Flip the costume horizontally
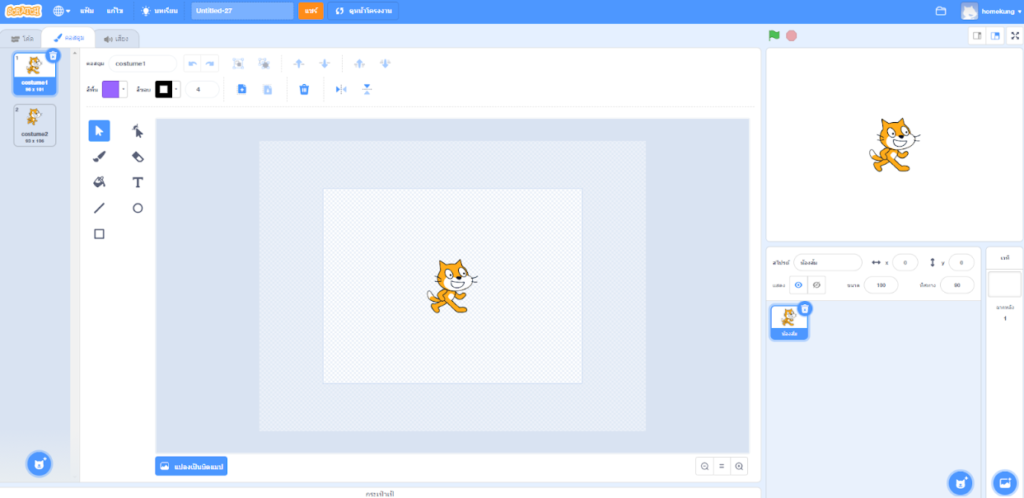 pos(341,89)
